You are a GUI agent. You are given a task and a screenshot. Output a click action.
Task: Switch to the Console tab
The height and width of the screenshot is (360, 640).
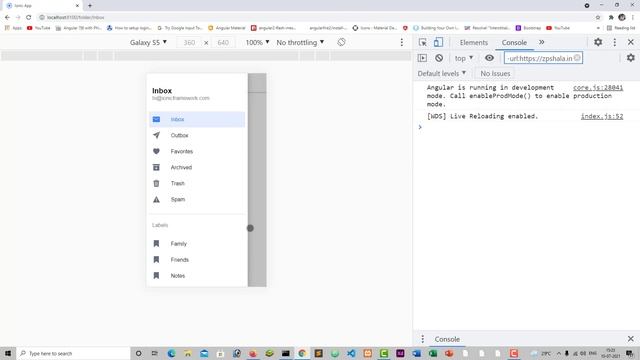click(514, 42)
